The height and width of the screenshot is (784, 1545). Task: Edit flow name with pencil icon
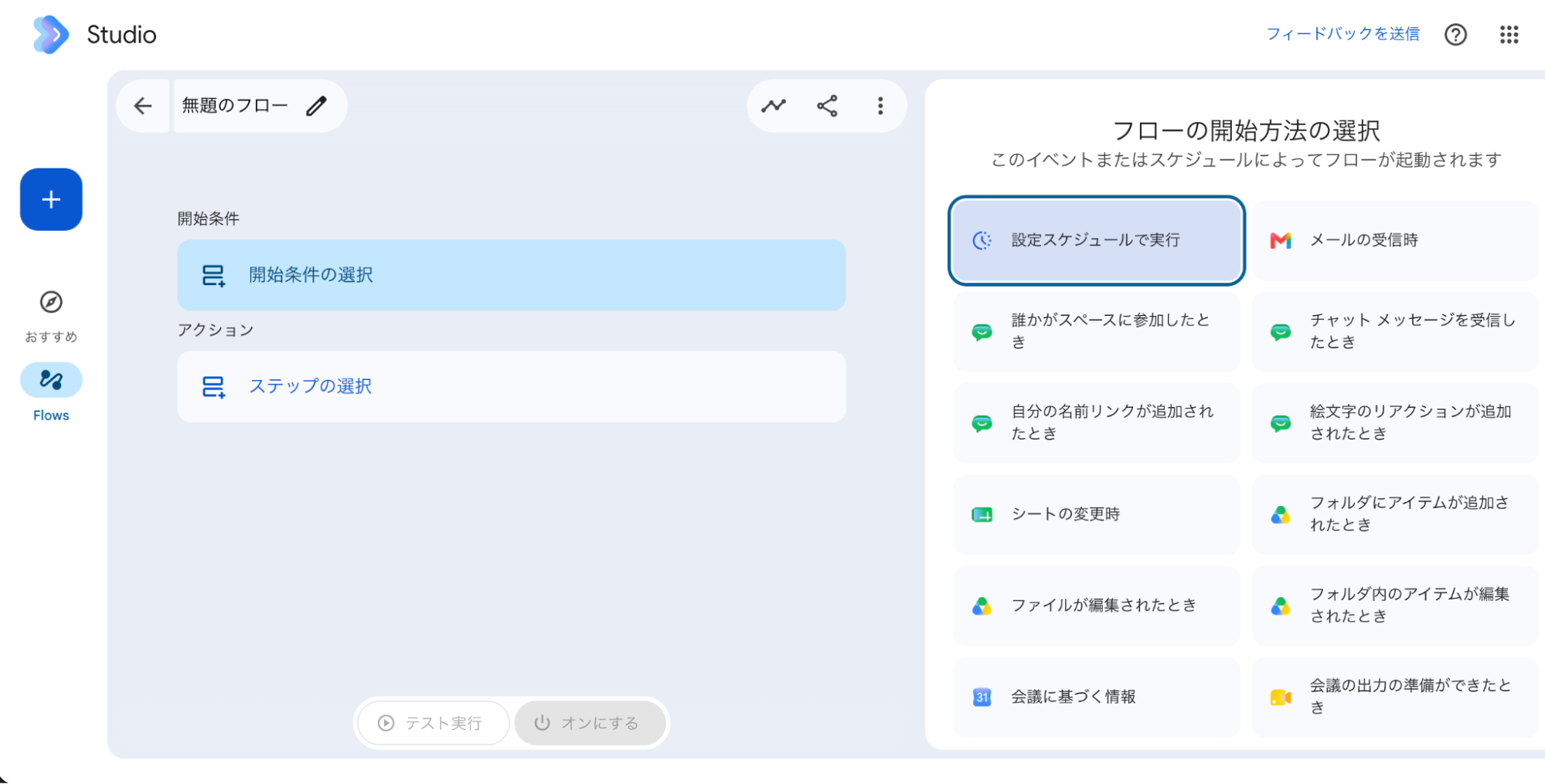point(316,106)
